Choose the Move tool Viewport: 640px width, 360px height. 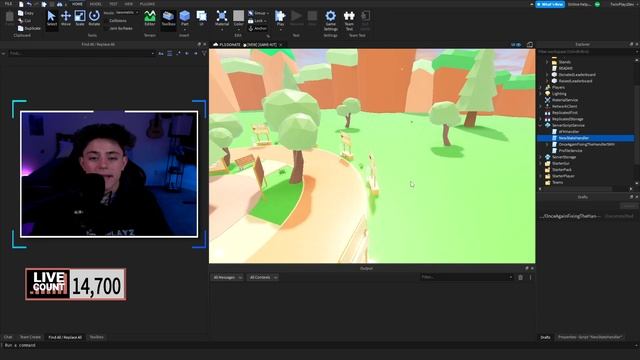tap(66, 19)
